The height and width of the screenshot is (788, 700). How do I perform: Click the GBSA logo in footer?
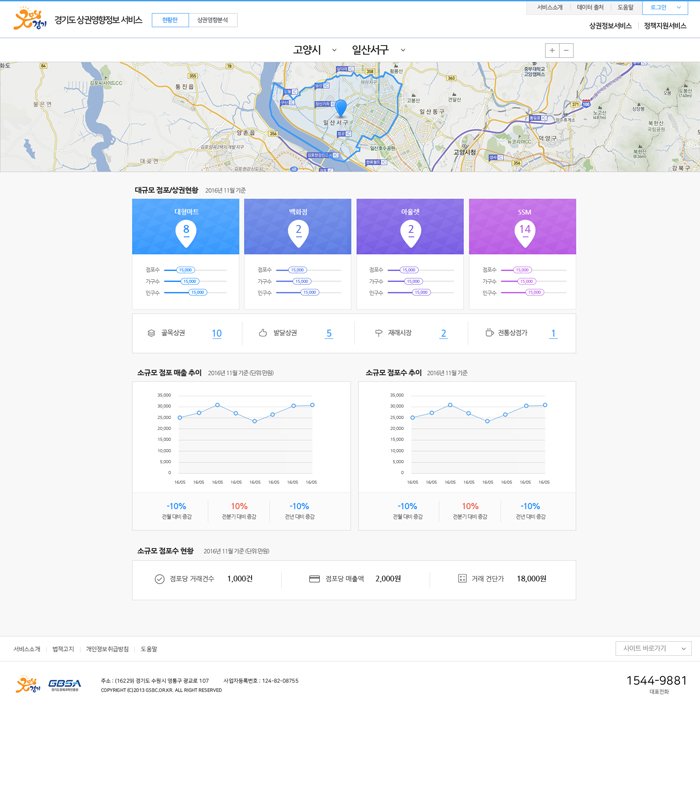65,685
